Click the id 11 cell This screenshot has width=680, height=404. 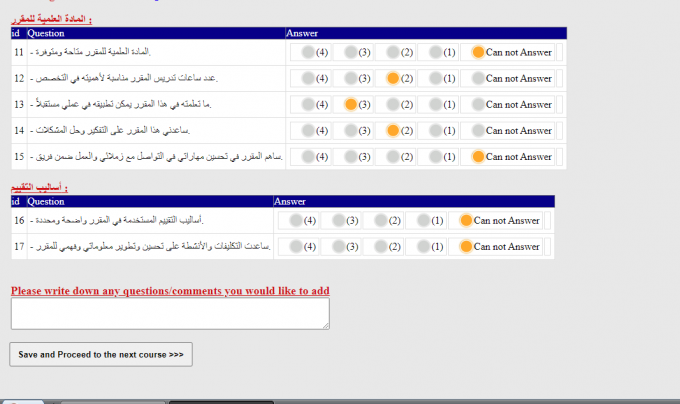19,52
